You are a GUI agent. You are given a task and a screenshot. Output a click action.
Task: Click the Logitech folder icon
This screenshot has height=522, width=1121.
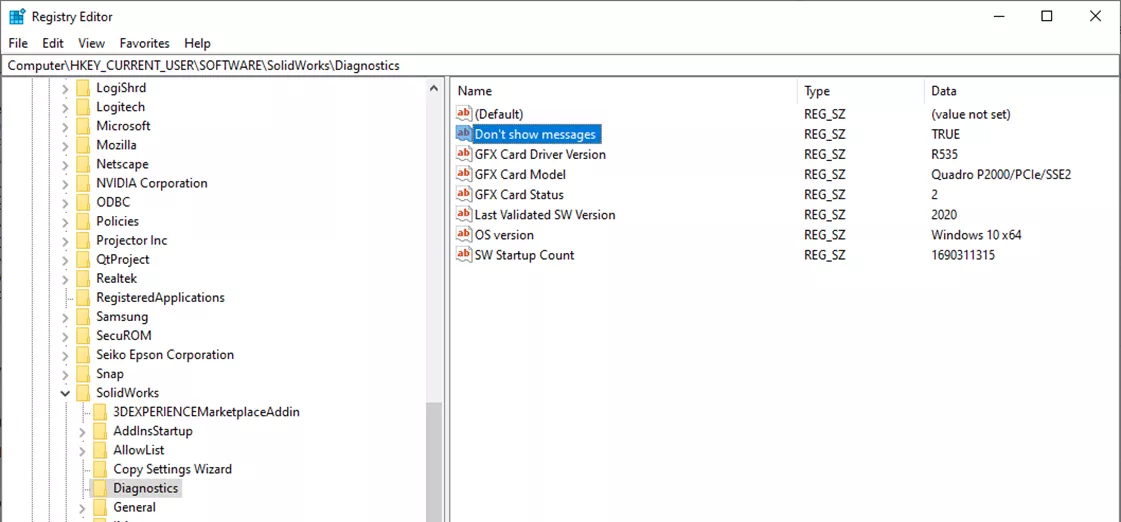click(x=84, y=107)
